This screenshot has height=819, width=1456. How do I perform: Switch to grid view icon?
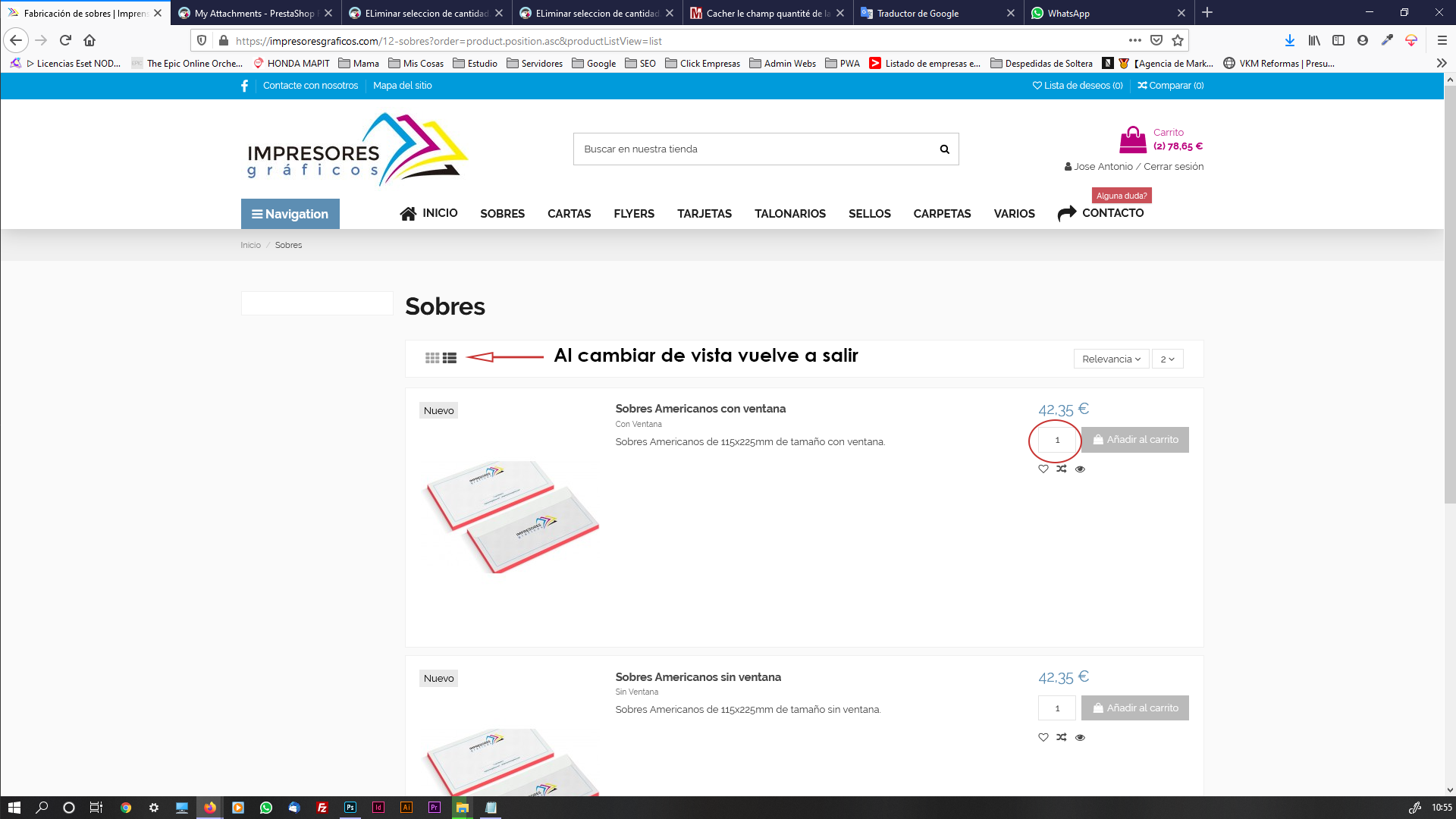pos(432,358)
